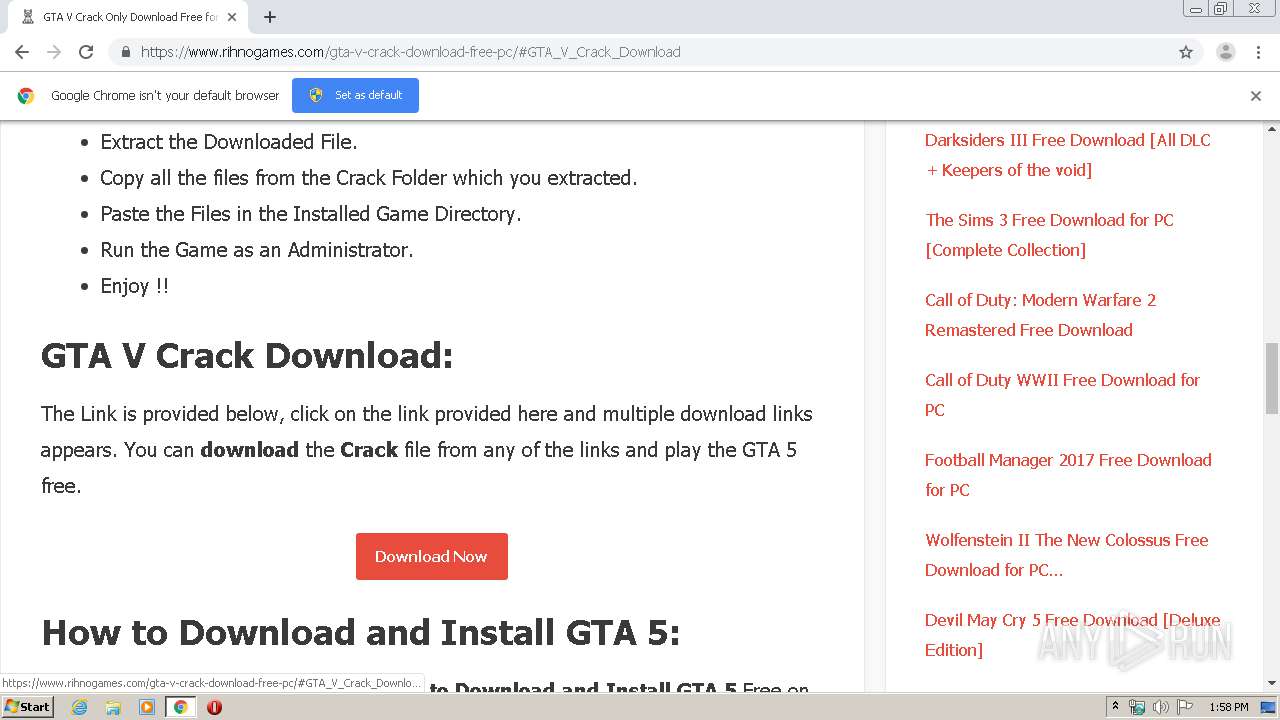This screenshot has height=720, width=1280.
Task: Open Devil May Cry 5 Free Download link
Action: (x=1072, y=635)
